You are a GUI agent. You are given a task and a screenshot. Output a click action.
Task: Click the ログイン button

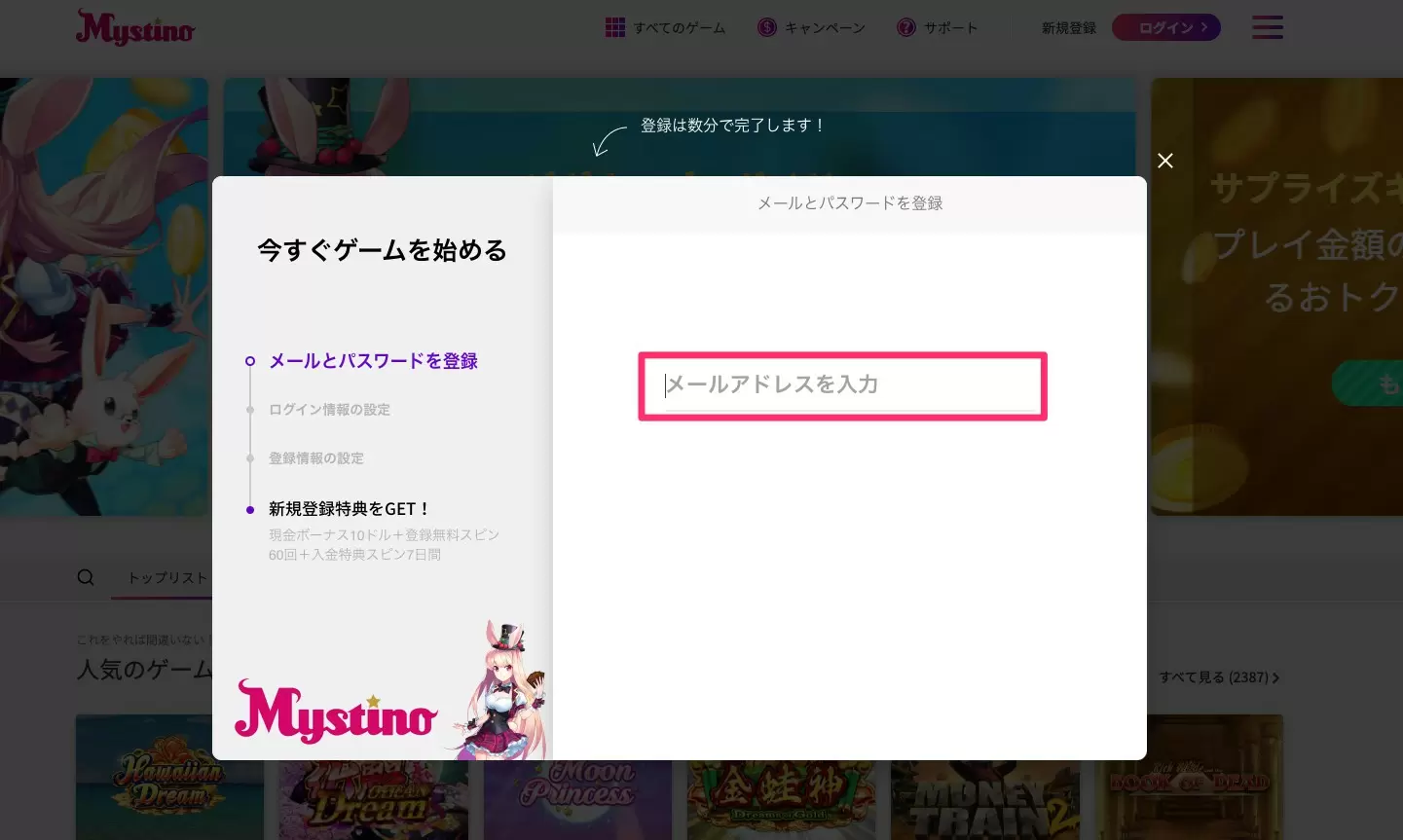point(1165,27)
